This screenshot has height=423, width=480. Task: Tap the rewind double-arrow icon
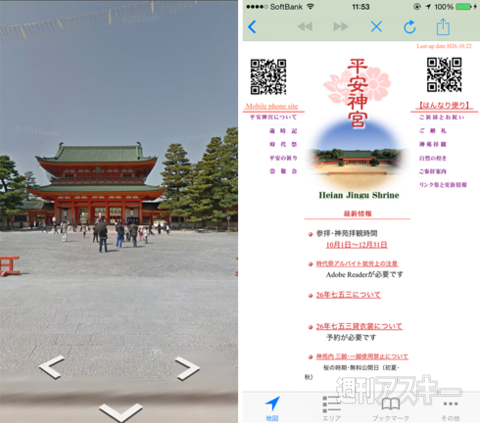[305, 27]
